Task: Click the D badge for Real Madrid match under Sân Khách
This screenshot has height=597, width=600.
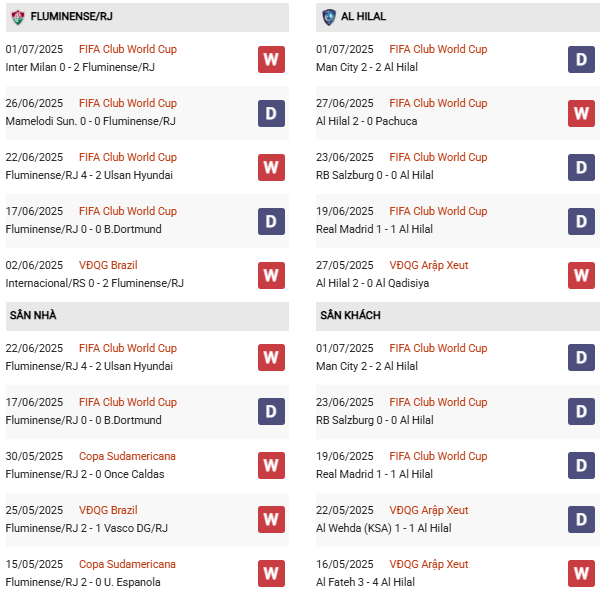Action: point(581,466)
